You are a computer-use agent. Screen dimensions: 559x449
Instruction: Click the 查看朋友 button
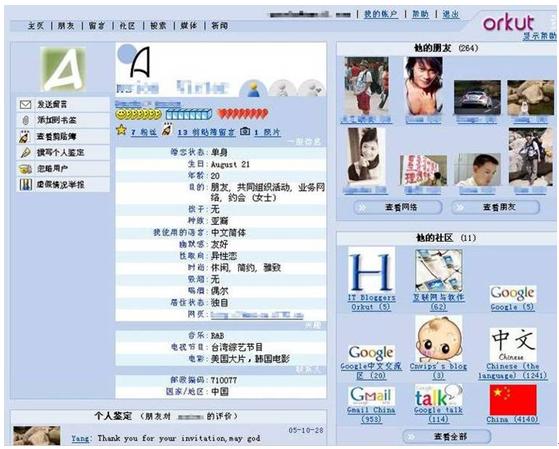(495, 207)
